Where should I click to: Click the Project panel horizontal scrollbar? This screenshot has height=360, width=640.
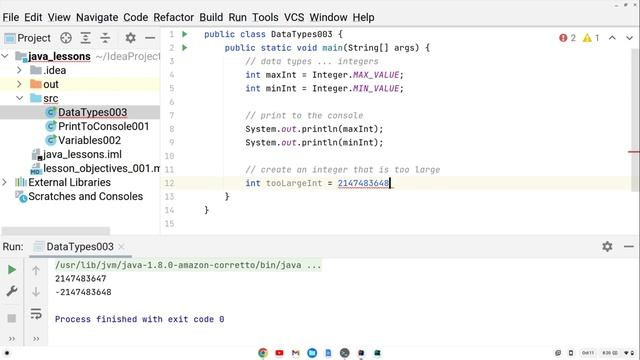pyautogui.click(x=56, y=231)
